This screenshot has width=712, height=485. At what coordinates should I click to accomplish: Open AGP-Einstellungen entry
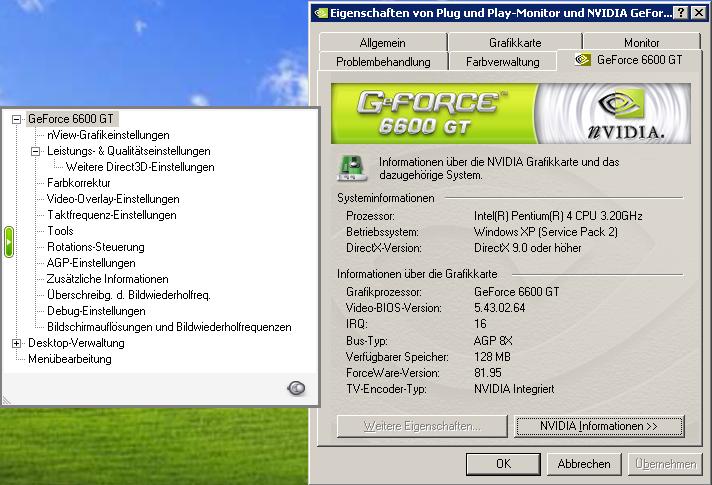tap(91, 262)
